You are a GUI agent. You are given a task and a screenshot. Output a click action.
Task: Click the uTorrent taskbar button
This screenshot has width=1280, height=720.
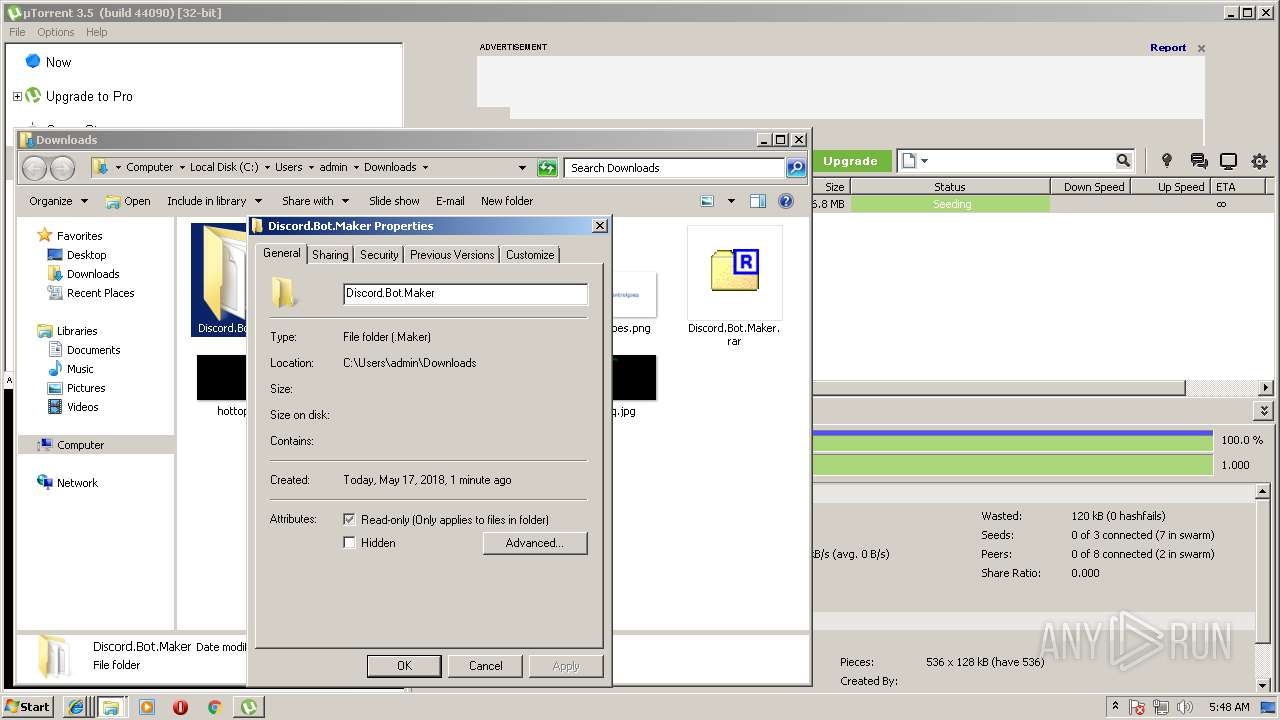(248, 707)
